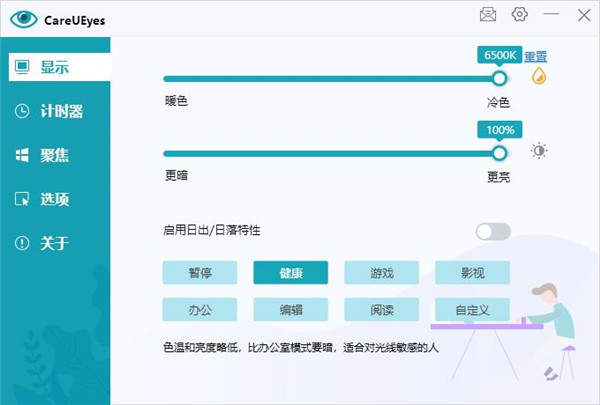The image size is (600, 405).
Task: Click the orange color temperature droplet icon
Action: [539, 77]
